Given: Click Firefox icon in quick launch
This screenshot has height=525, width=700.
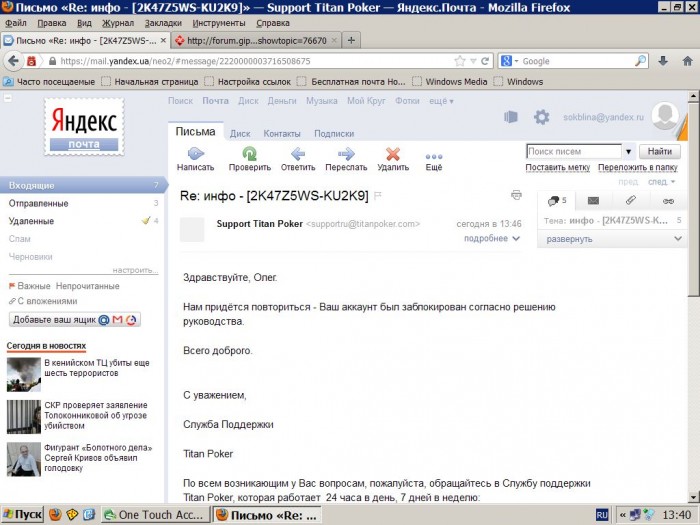Looking at the screenshot, I should pos(55,515).
